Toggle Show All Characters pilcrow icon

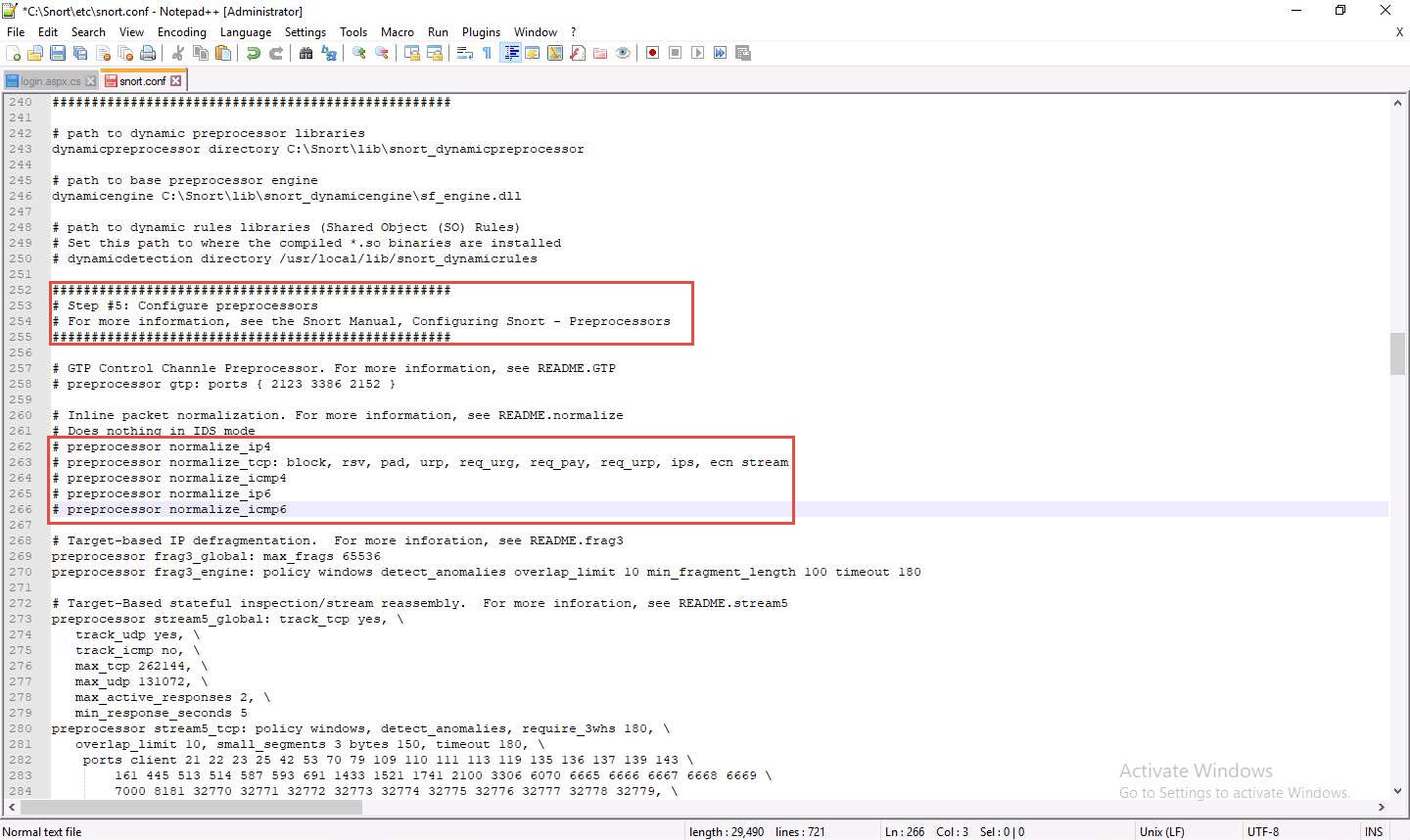pyautogui.click(x=488, y=53)
